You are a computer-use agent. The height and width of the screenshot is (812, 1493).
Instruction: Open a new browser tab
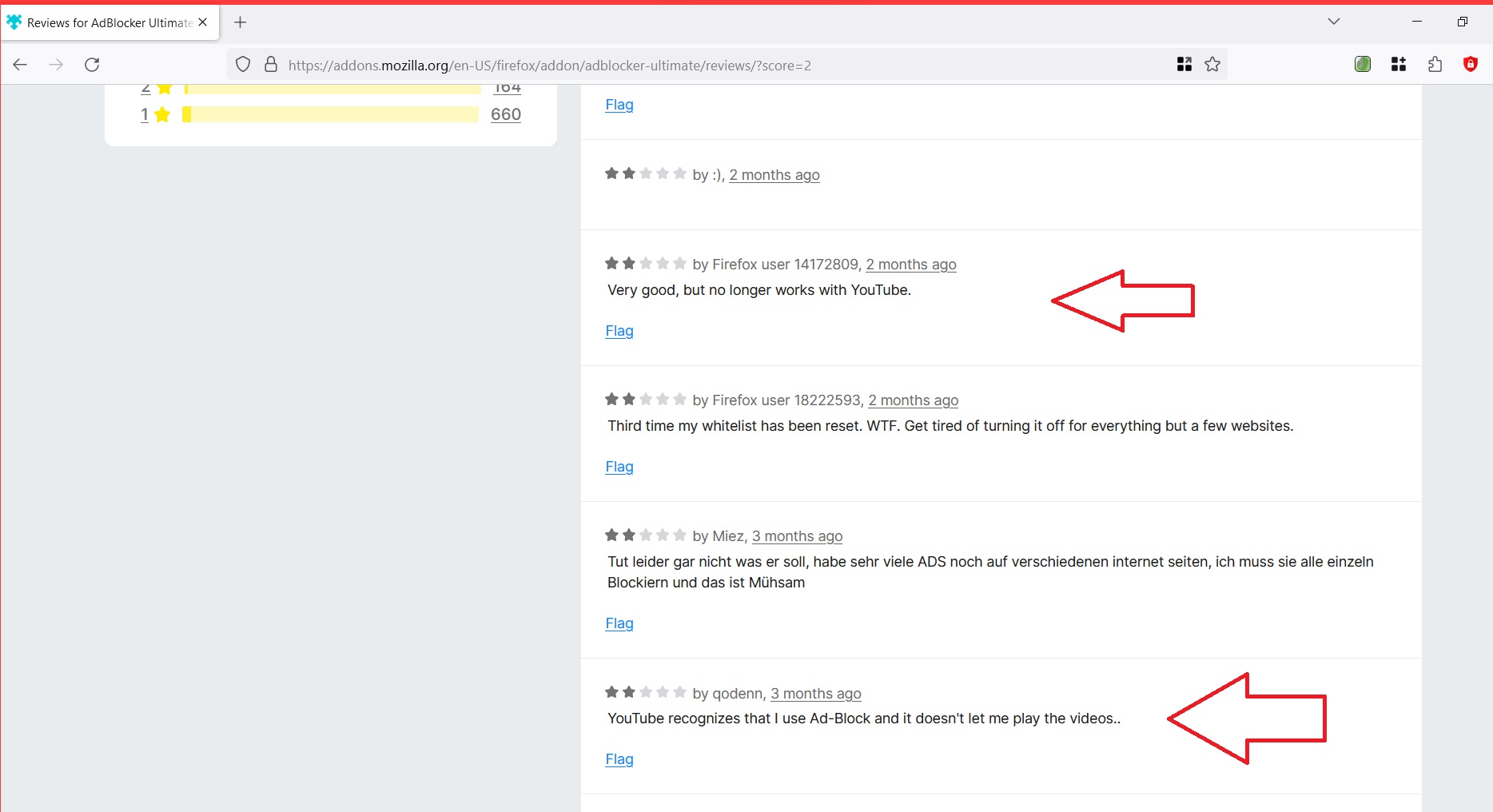240,22
